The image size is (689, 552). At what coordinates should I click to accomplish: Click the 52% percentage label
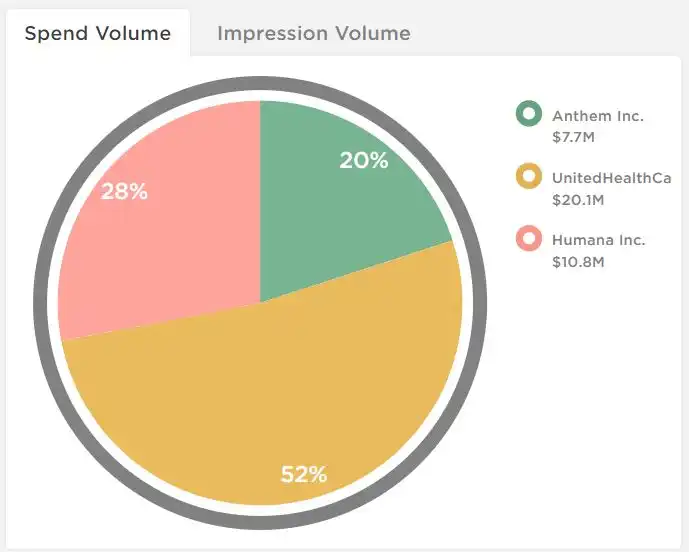coord(304,474)
